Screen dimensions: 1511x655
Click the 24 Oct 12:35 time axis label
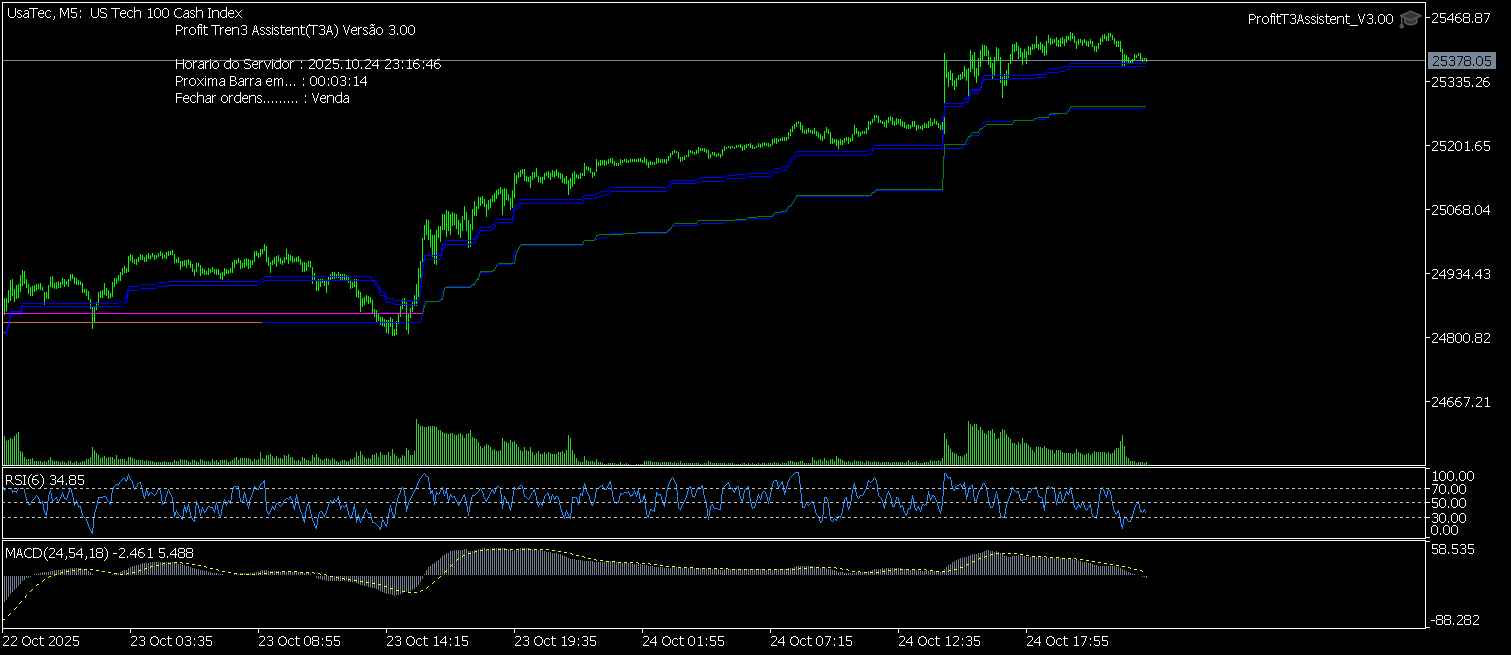point(940,640)
